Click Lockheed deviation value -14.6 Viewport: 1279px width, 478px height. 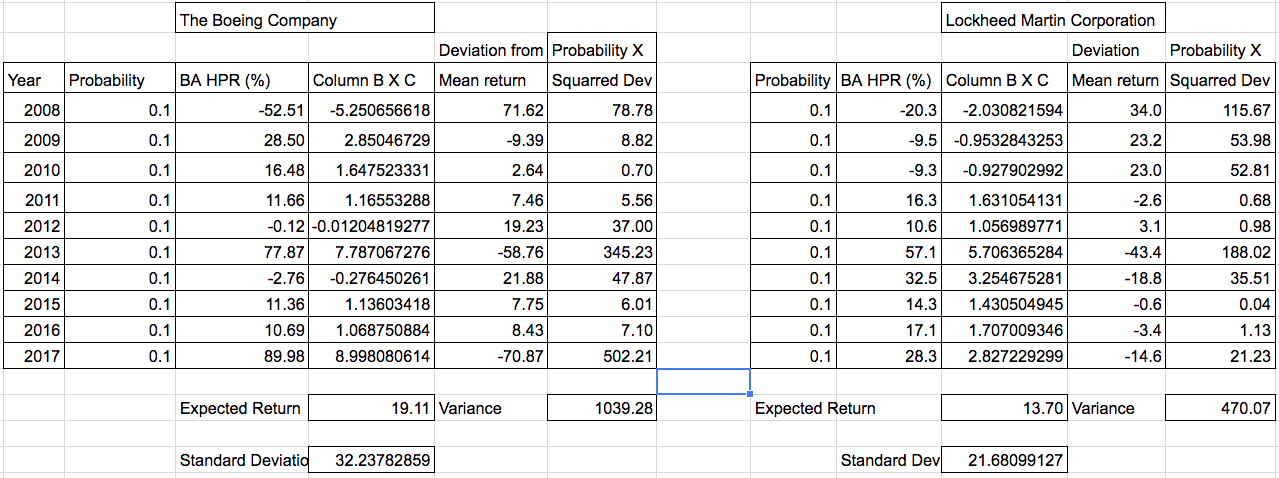[x=1116, y=355]
